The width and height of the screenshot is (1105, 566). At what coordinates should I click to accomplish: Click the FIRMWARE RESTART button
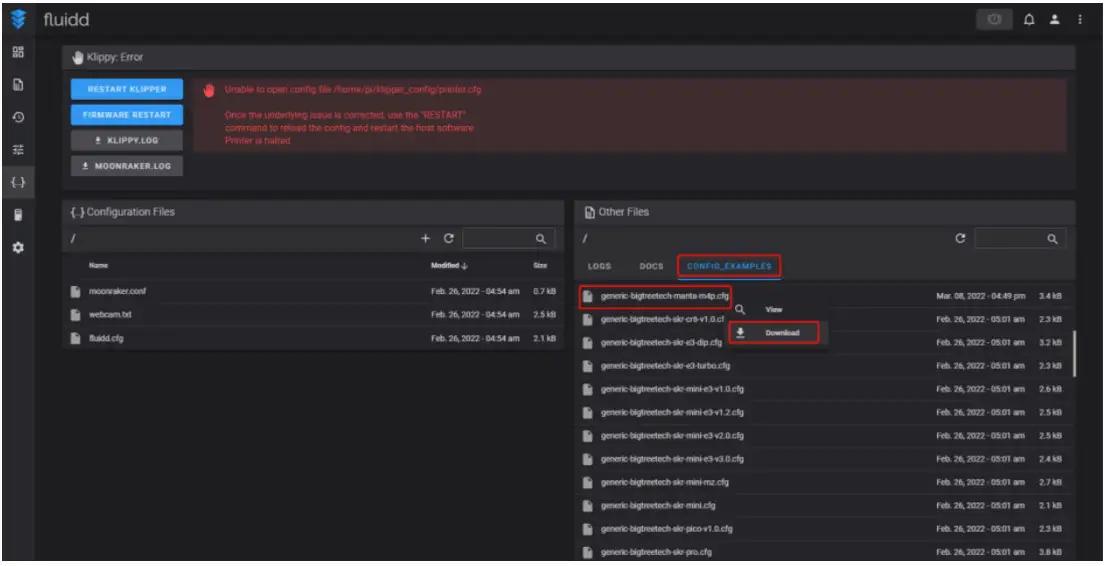click(127, 114)
